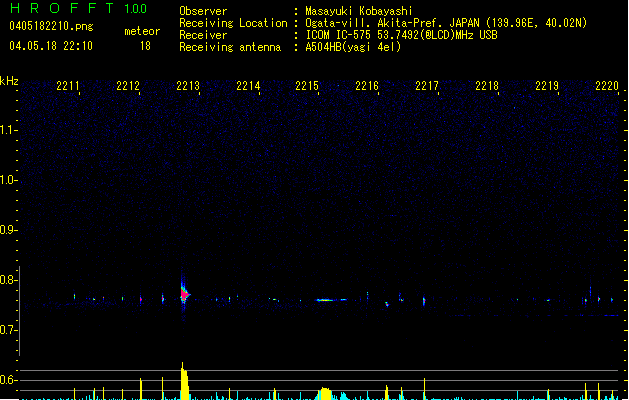Select the filename 0405182210.png
The height and width of the screenshot is (400, 629).
[x=51, y=26]
